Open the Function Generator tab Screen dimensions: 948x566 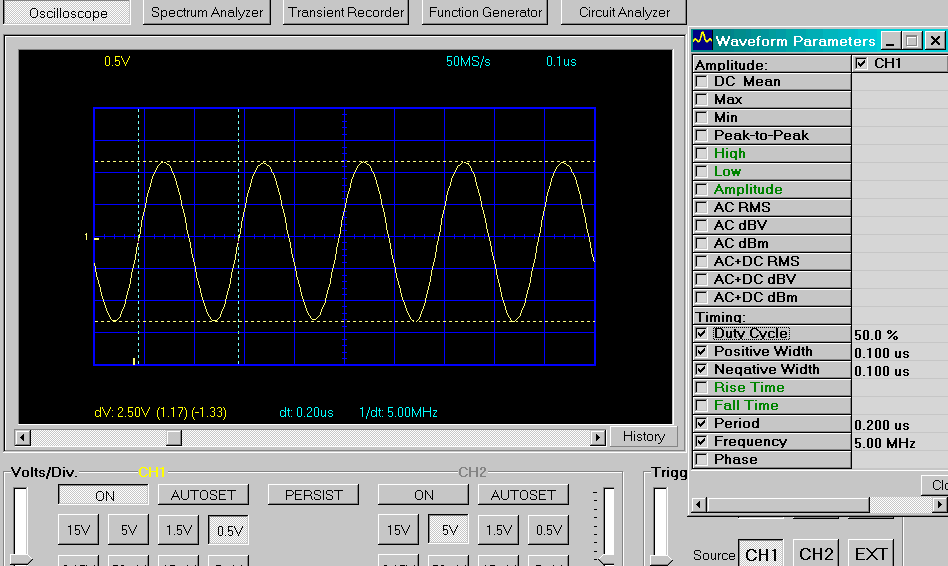(485, 13)
